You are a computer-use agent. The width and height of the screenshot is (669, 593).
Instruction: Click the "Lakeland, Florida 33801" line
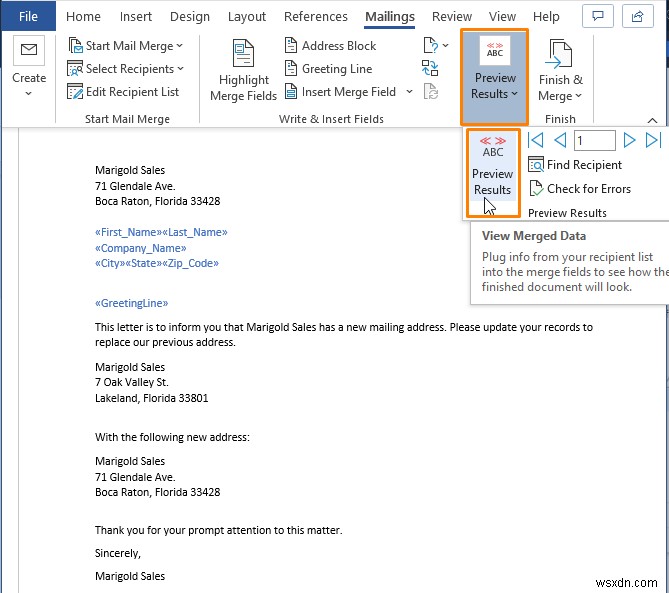(151, 398)
